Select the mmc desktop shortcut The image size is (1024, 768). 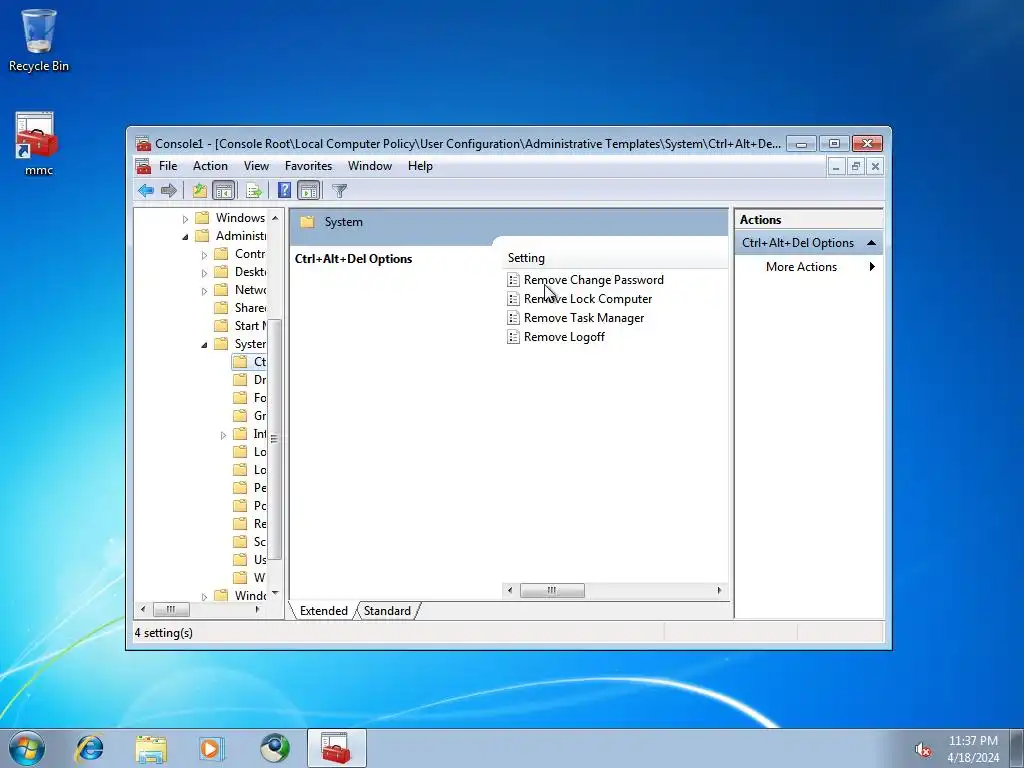tap(39, 144)
